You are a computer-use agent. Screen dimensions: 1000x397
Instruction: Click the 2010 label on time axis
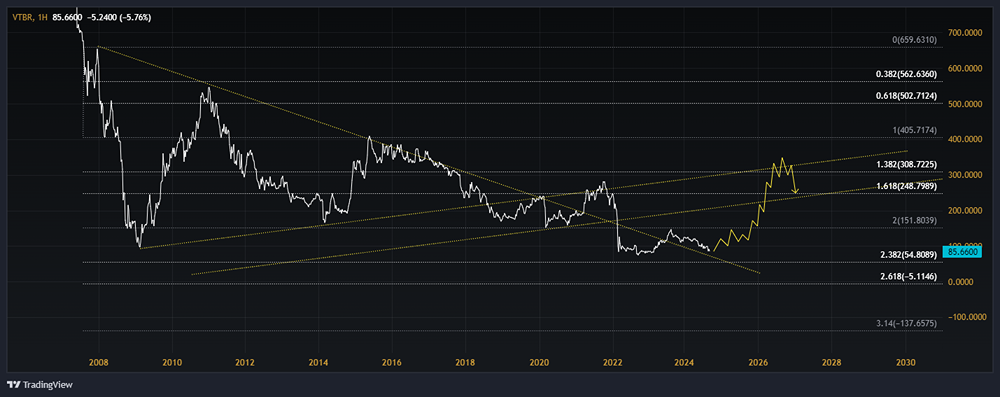(172, 362)
